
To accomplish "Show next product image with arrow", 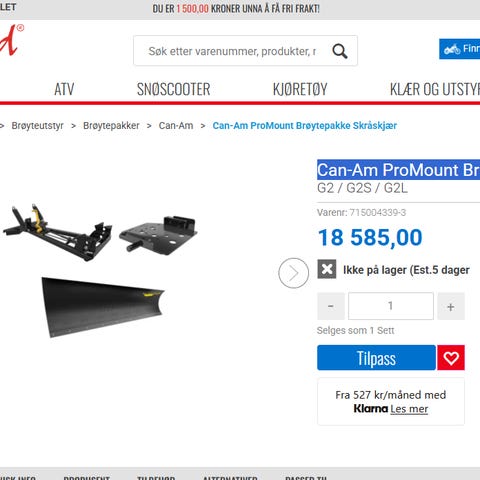I will tap(294, 273).
